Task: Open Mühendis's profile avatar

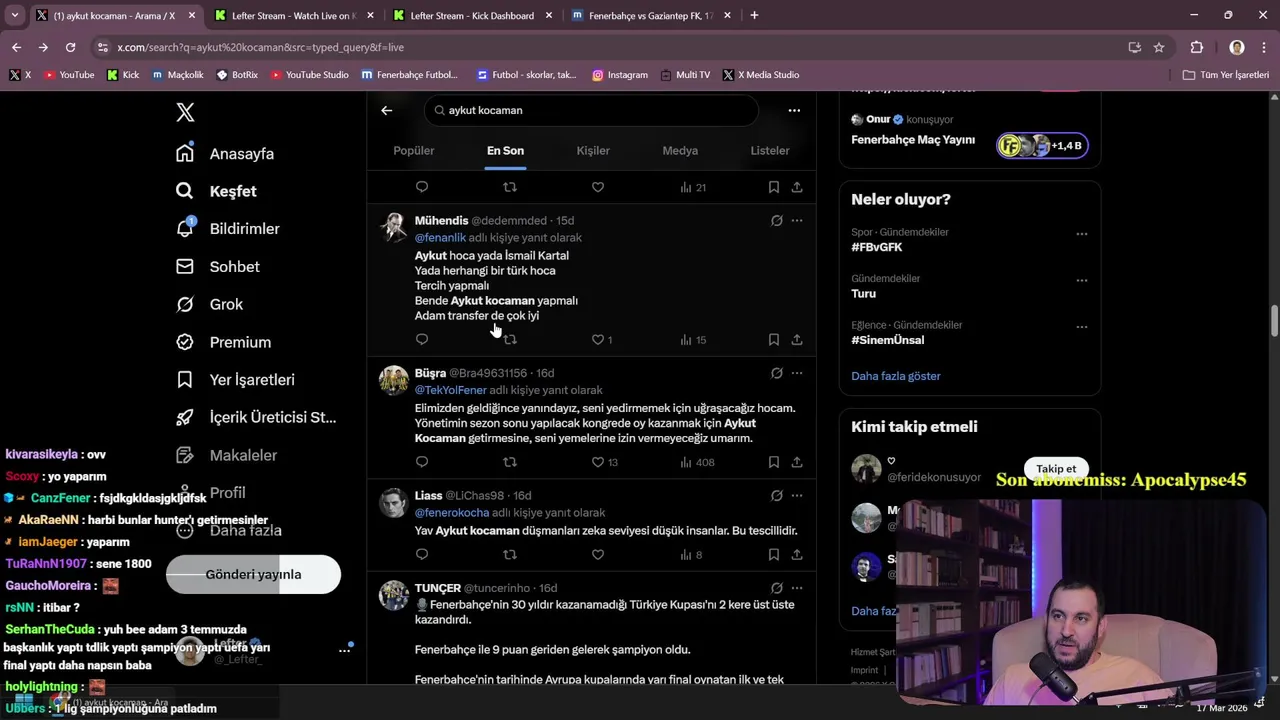Action: click(393, 227)
